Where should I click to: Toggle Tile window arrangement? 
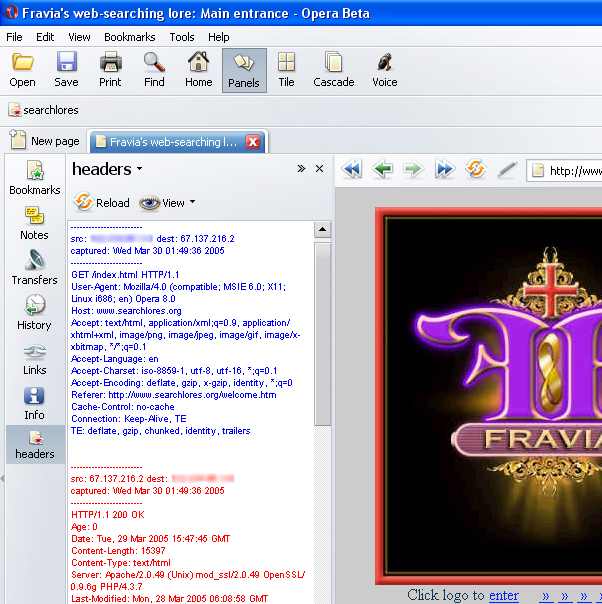pos(286,70)
